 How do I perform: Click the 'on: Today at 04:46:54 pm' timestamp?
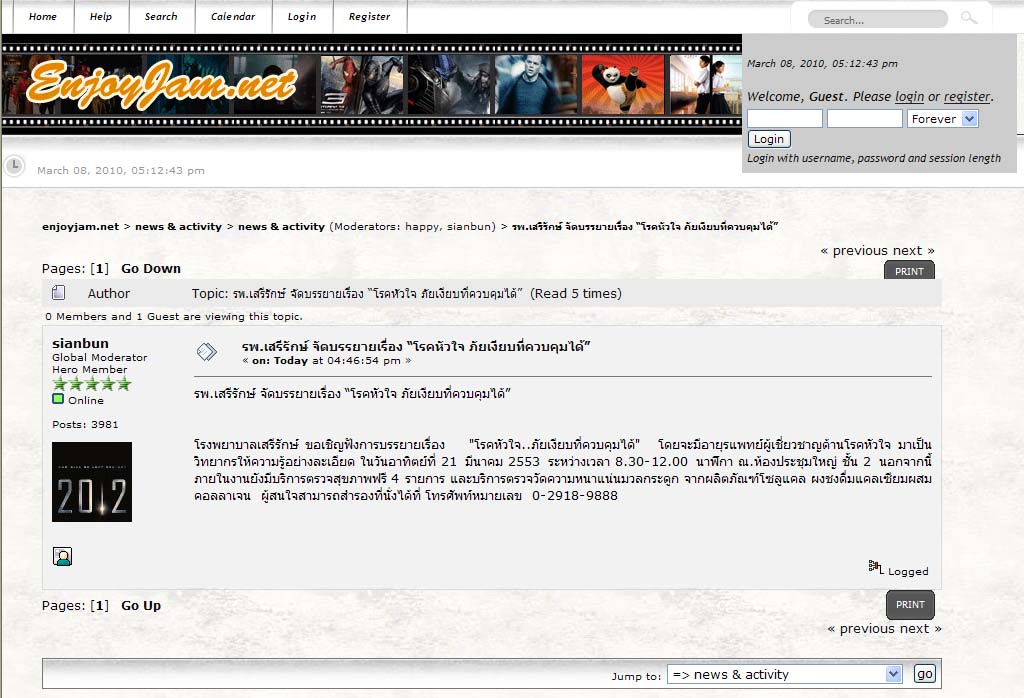(327, 360)
